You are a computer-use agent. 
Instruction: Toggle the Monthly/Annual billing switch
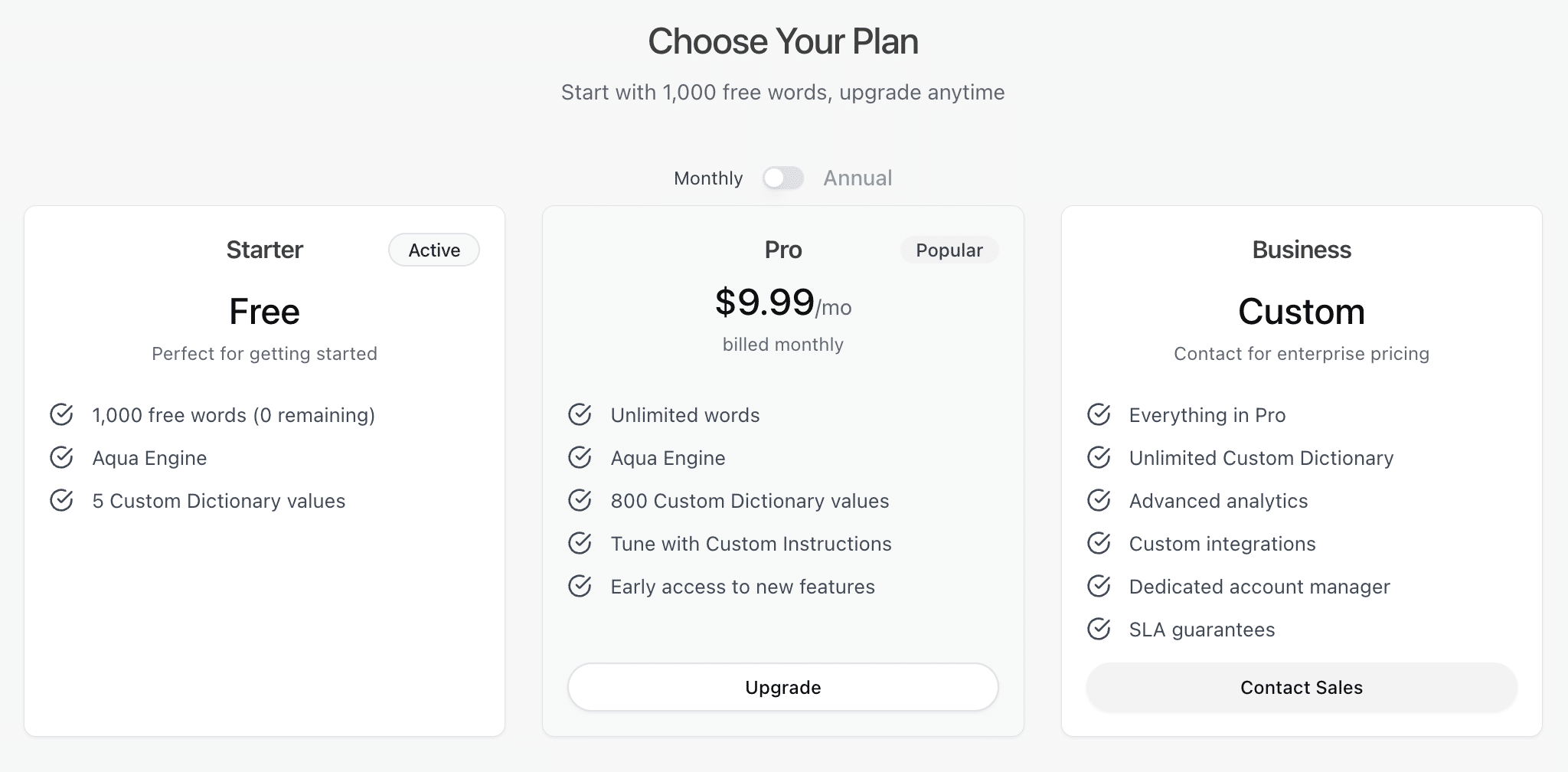coord(782,178)
